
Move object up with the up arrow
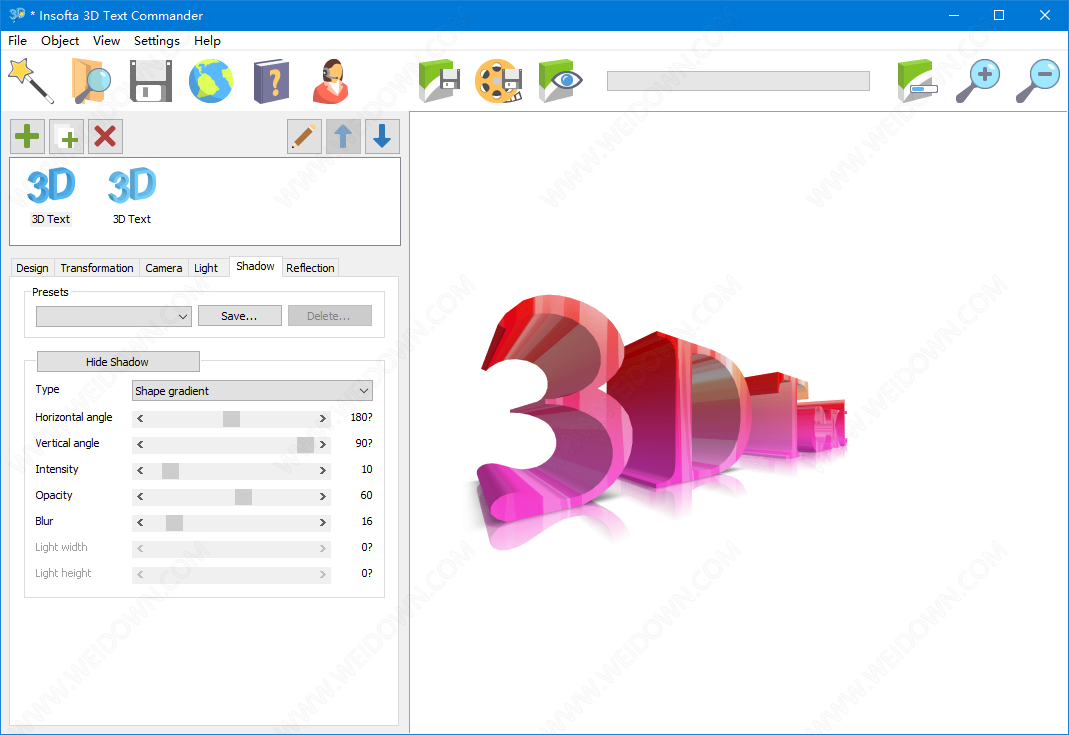[343, 136]
